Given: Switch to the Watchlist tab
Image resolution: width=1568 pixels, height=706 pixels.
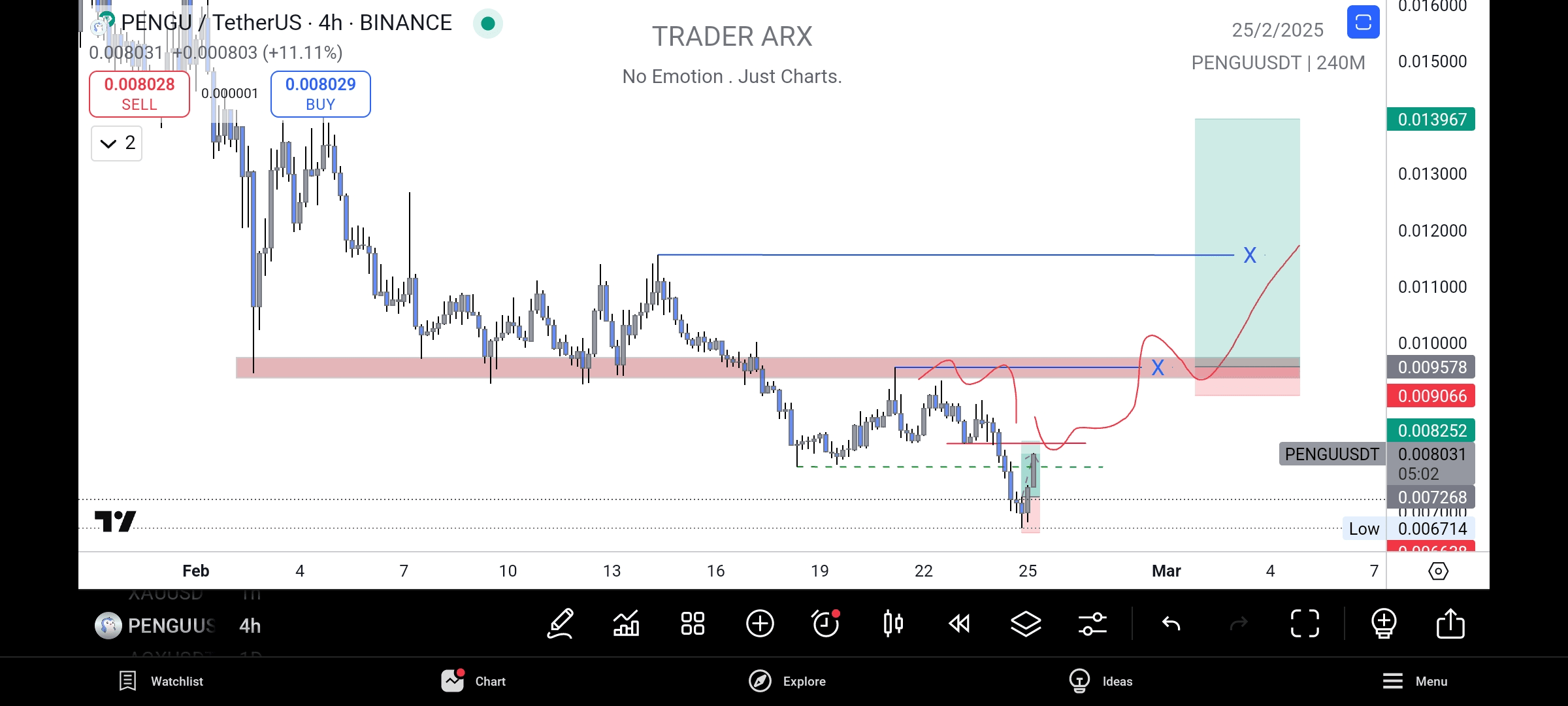Looking at the screenshot, I should point(161,681).
